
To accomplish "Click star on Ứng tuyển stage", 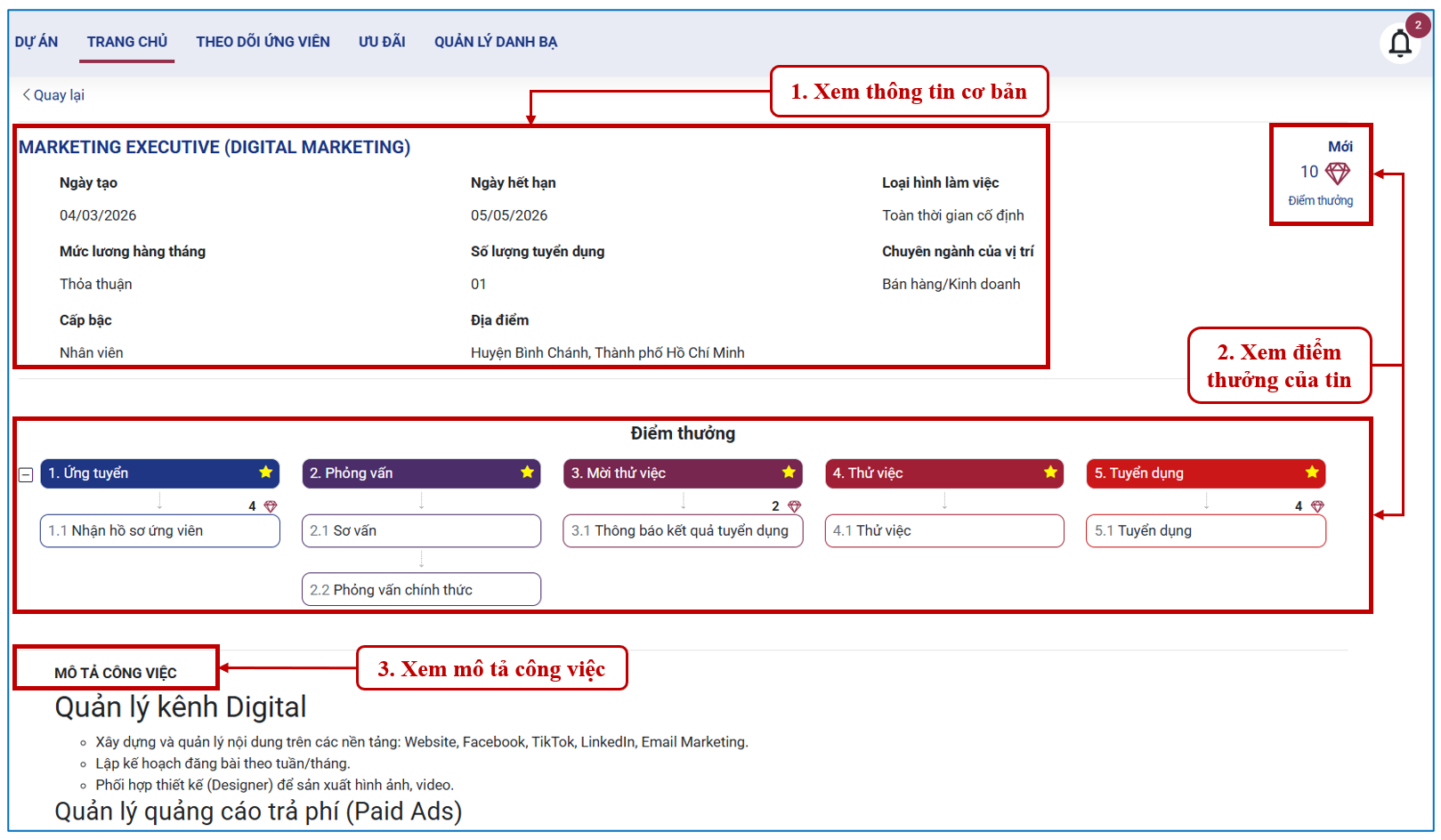I will coord(265,472).
